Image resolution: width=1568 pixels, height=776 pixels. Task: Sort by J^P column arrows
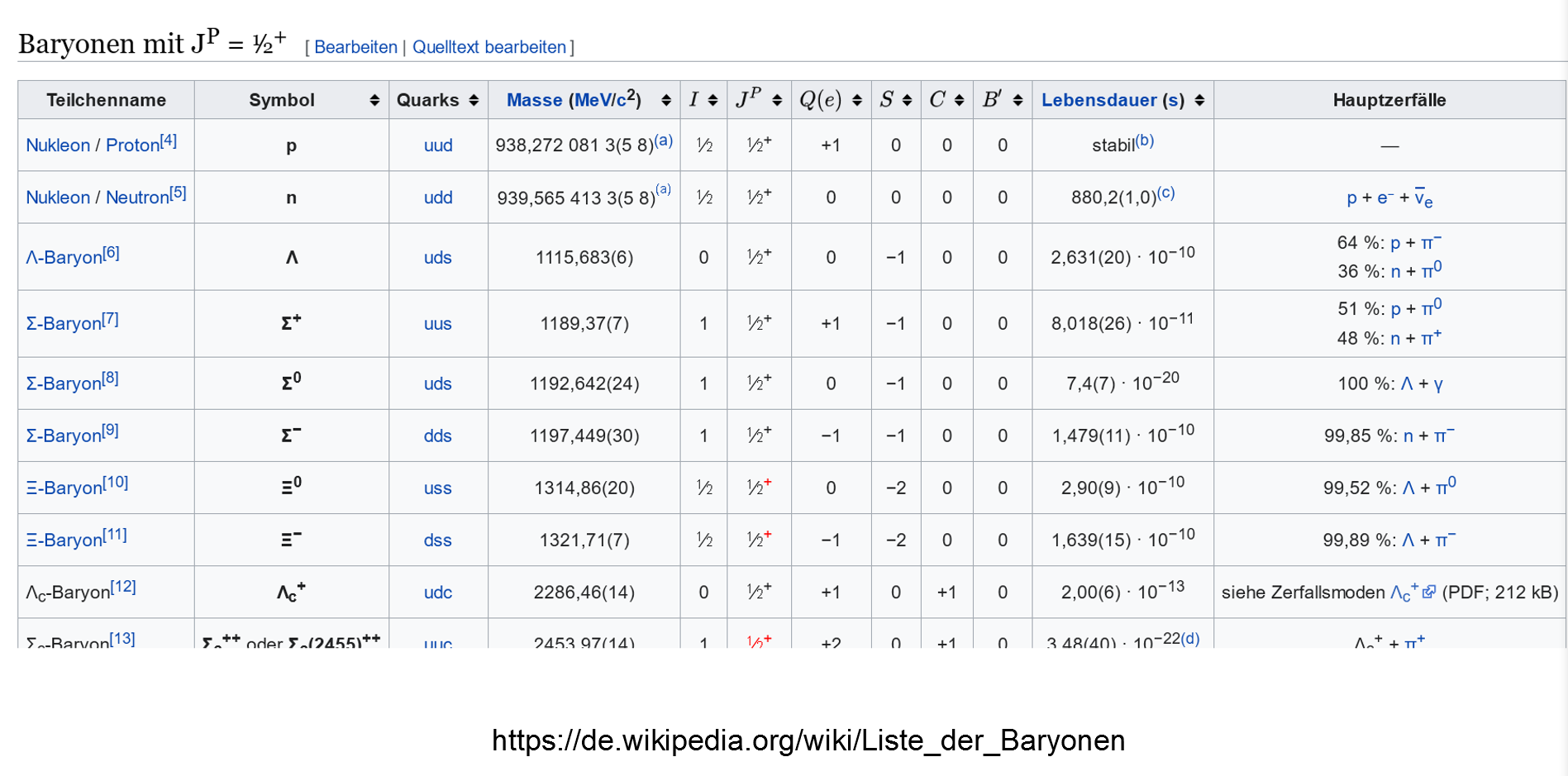[777, 100]
